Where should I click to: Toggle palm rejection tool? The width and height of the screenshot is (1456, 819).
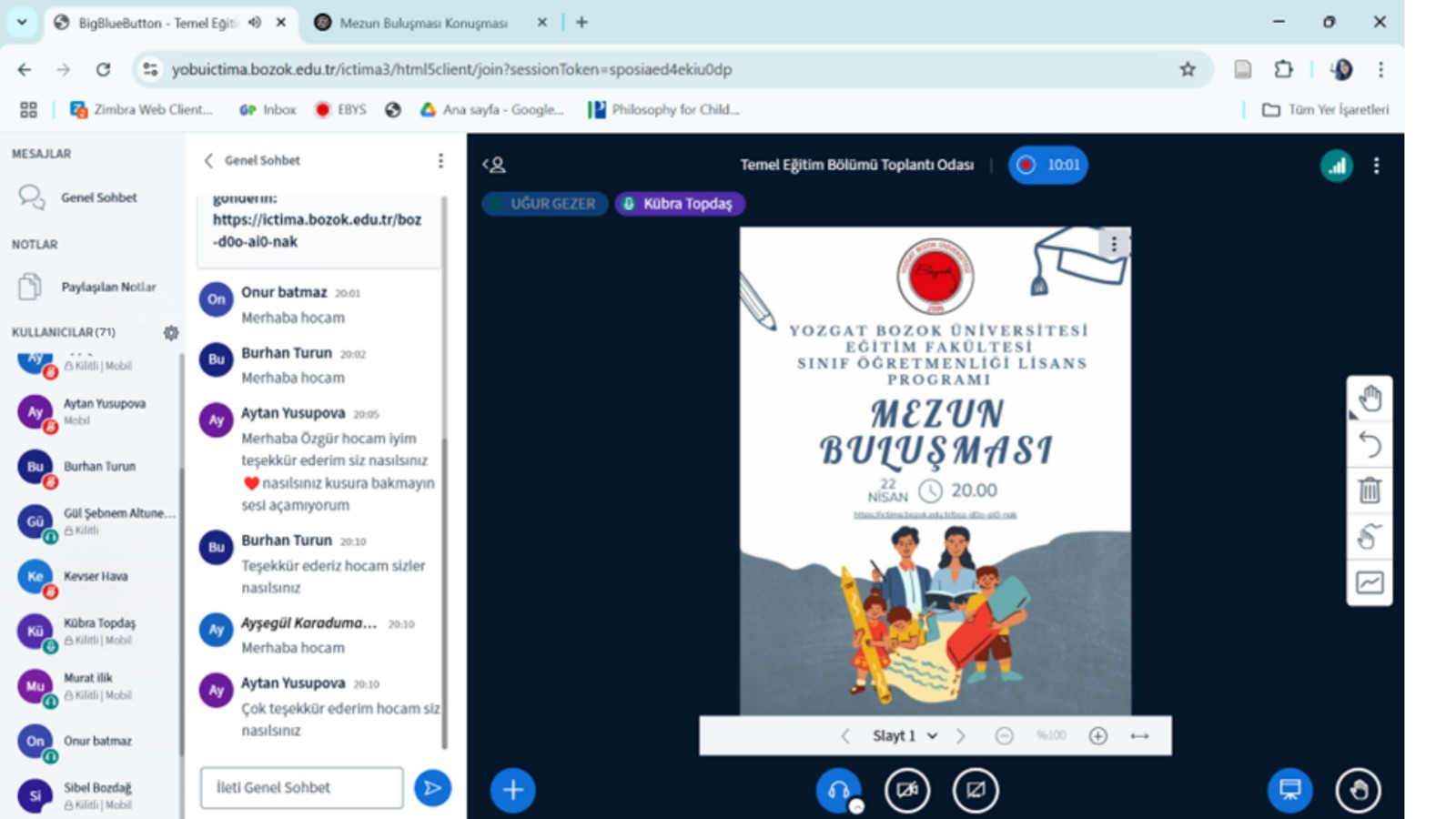[1370, 536]
